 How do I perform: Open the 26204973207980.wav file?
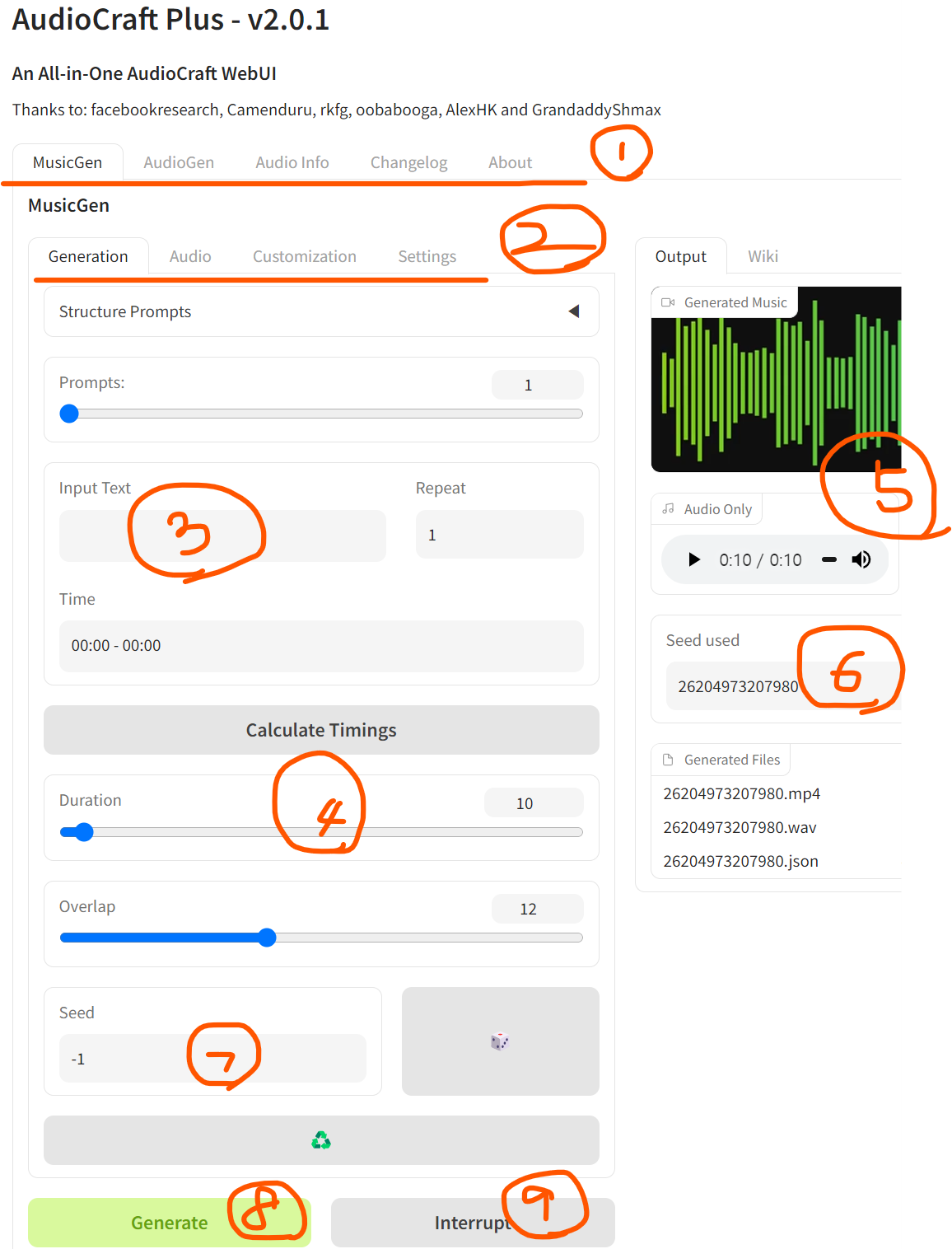740,827
